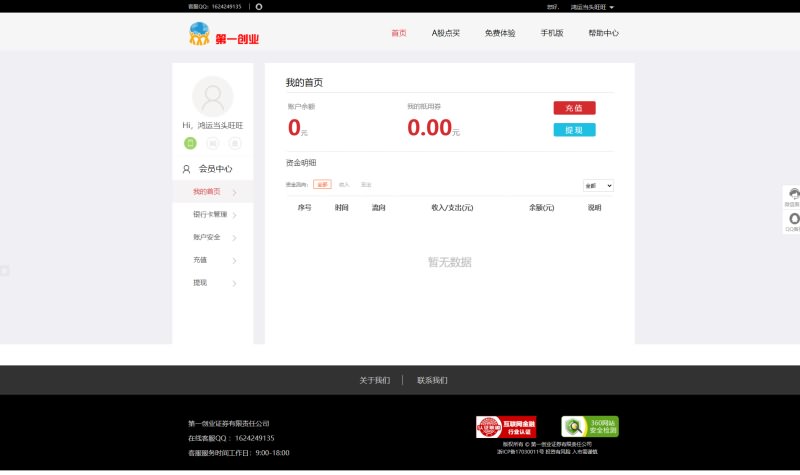Click the 会员中心 heading text
The height and width of the screenshot is (475, 800).
(215, 169)
